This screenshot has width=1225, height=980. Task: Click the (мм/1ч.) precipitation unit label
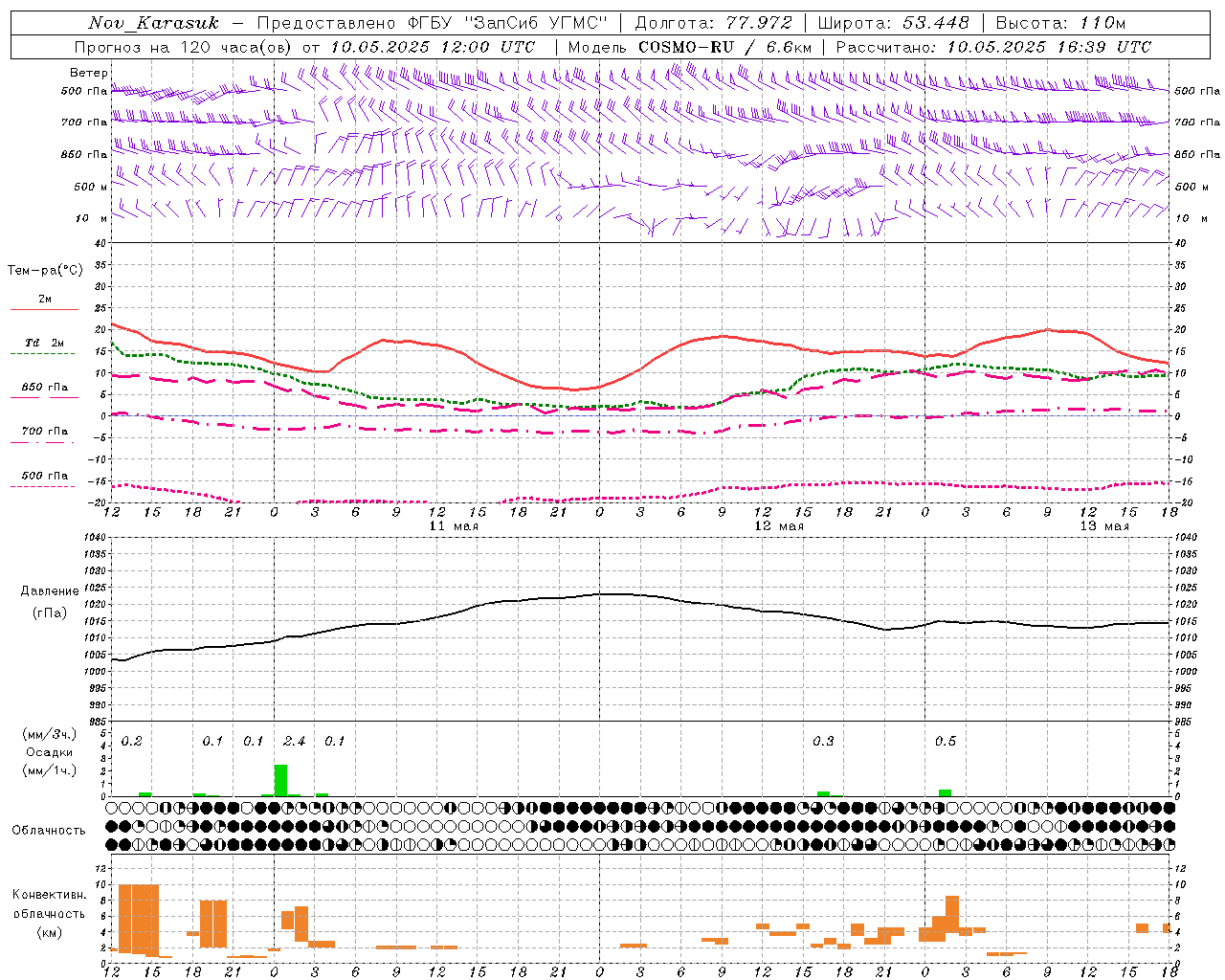(50, 770)
